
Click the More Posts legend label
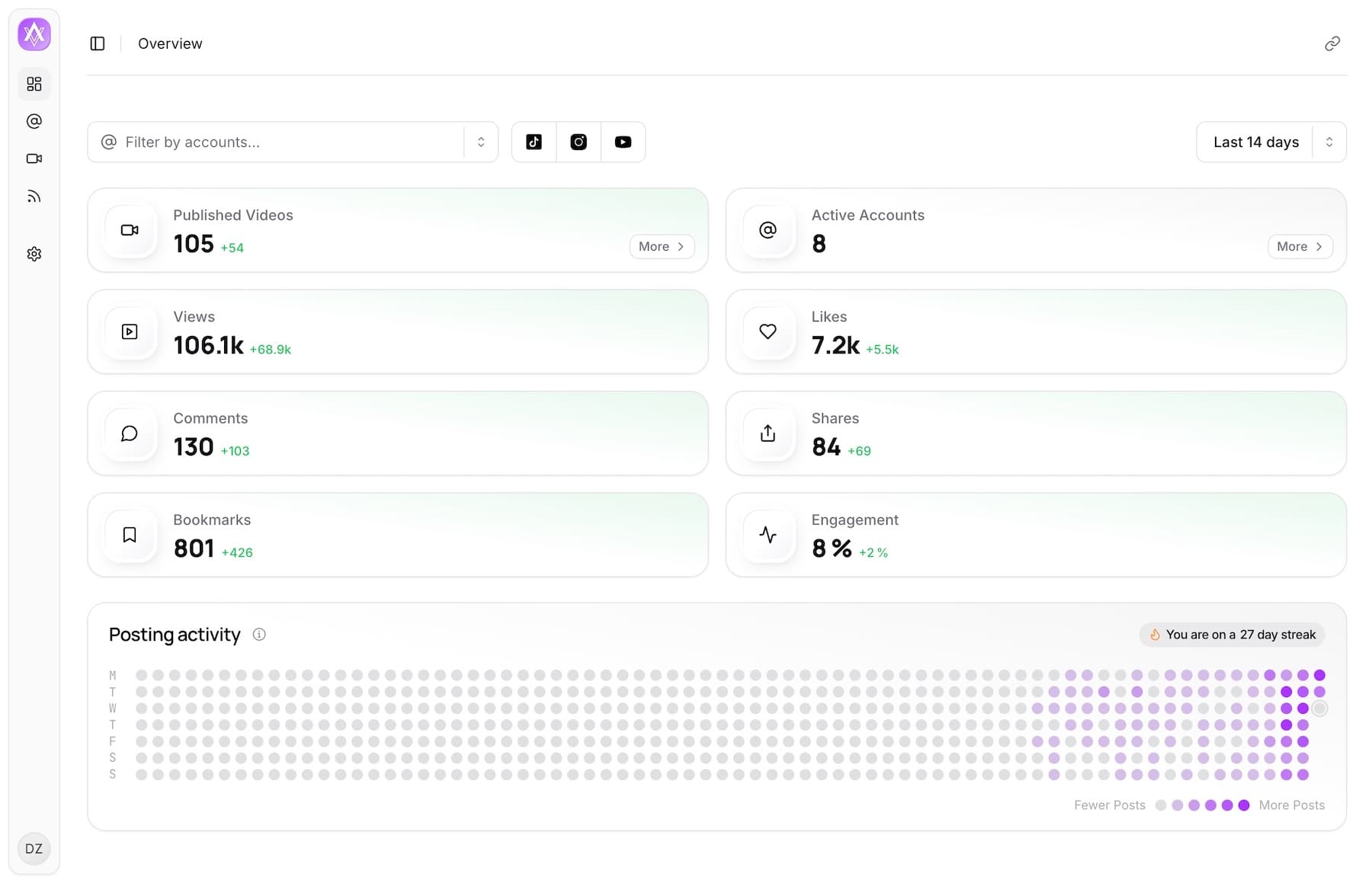point(1292,805)
